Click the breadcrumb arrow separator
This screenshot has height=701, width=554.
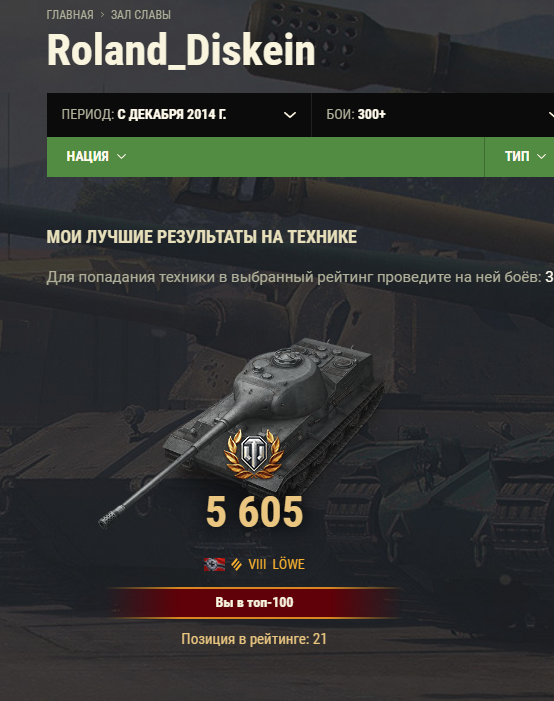coord(102,15)
